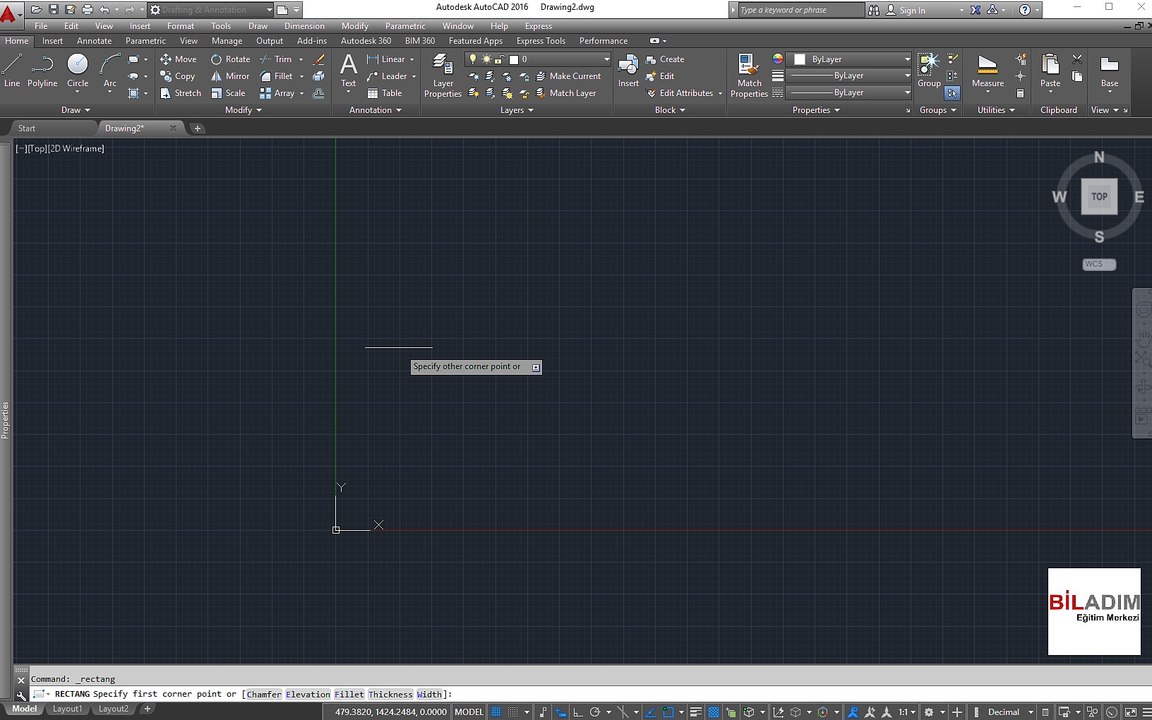Toggle lineweight display in status bar

pyautogui.click(x=696, y=712)
